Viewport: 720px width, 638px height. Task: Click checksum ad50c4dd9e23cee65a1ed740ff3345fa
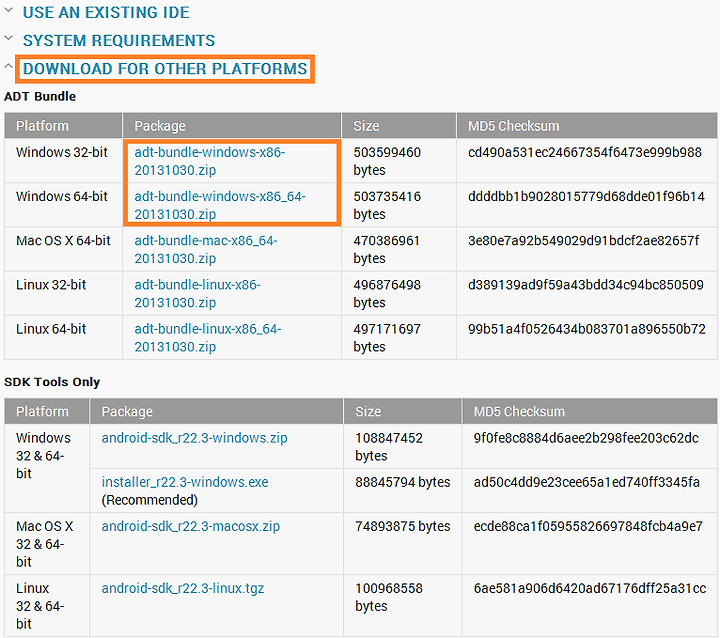[586, 482]
